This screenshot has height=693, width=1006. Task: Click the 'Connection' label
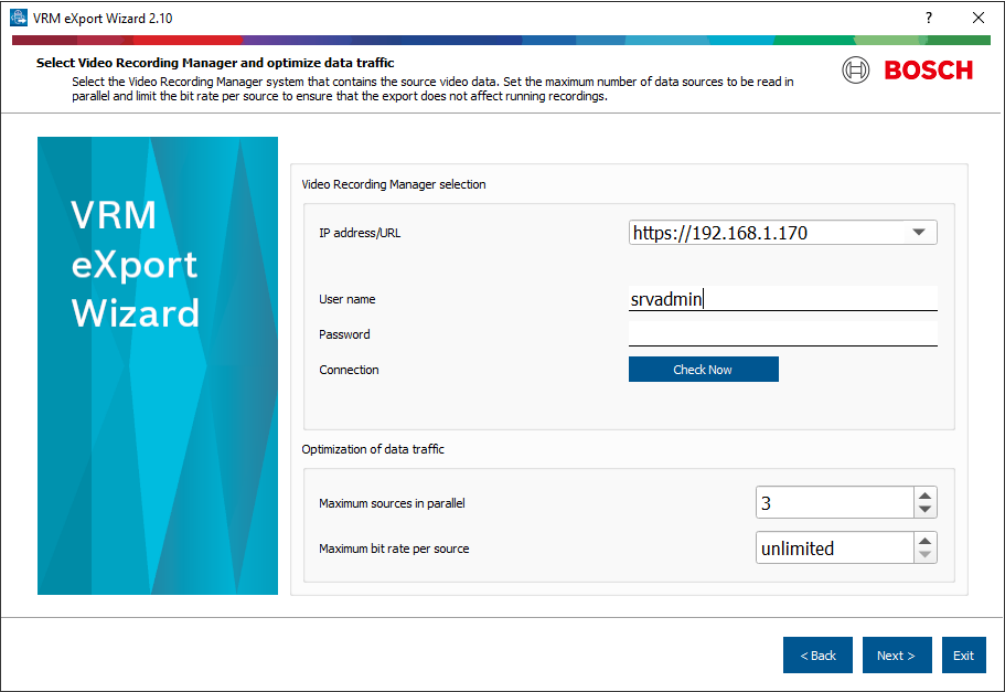click(x=349, y=370)
